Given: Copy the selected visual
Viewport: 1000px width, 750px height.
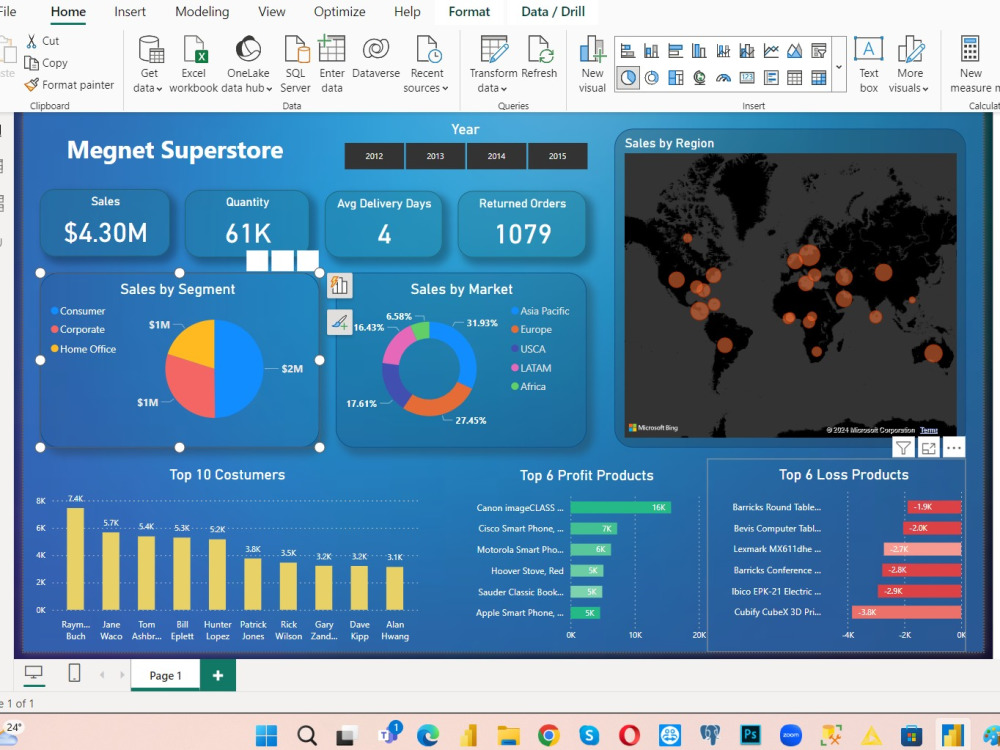Looking at the screenshot, I should [46, 62].
